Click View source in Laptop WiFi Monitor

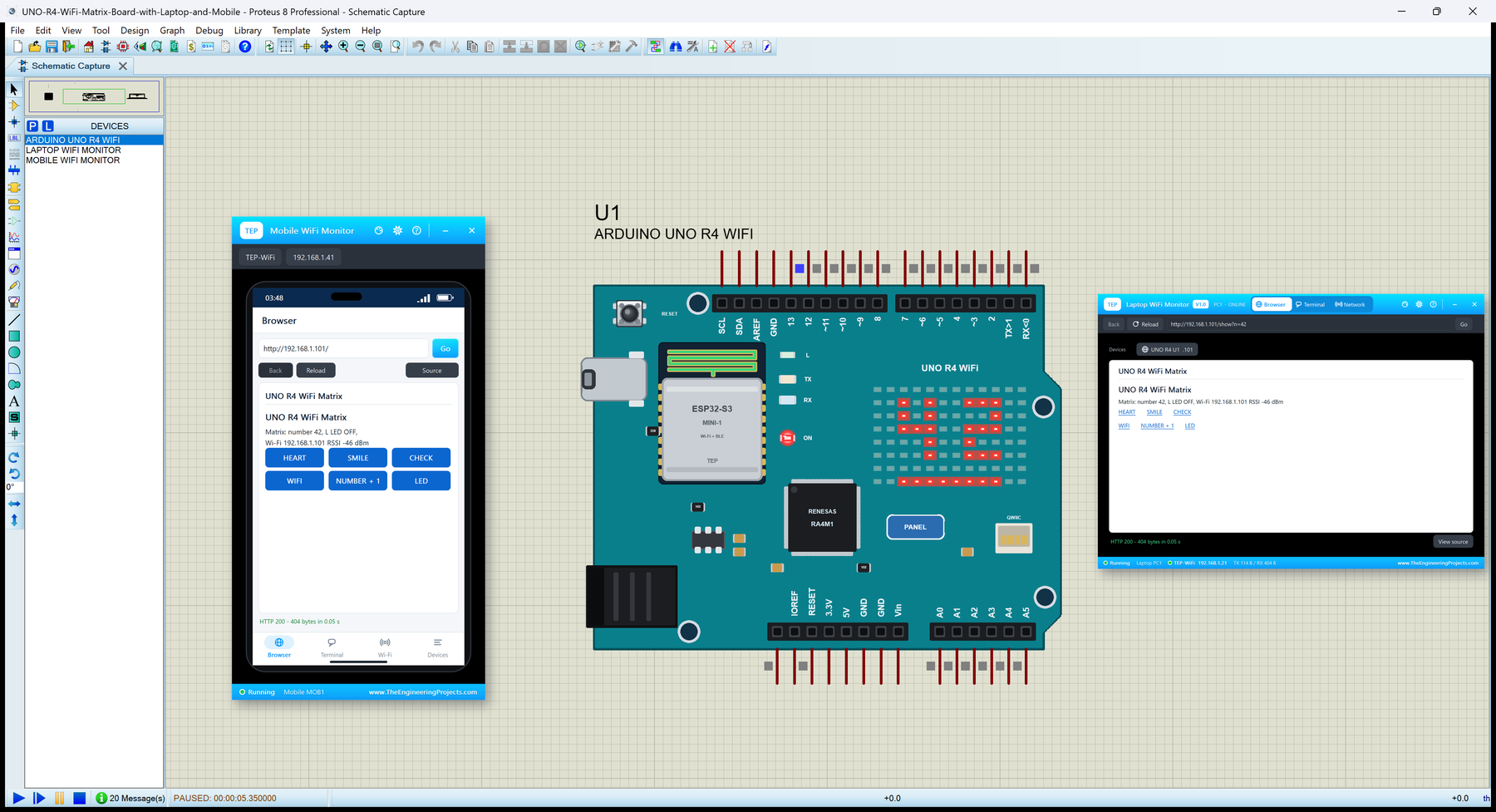point(1453,542)
